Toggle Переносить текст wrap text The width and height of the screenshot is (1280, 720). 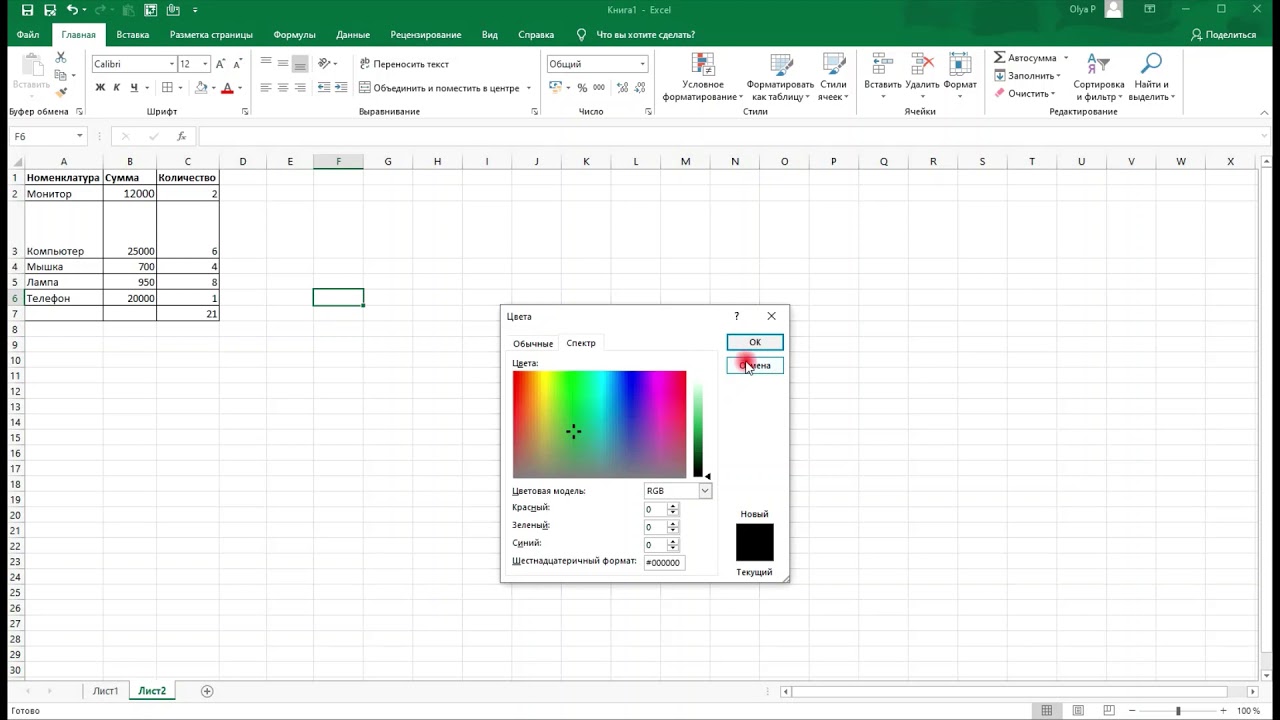[404, 64]
